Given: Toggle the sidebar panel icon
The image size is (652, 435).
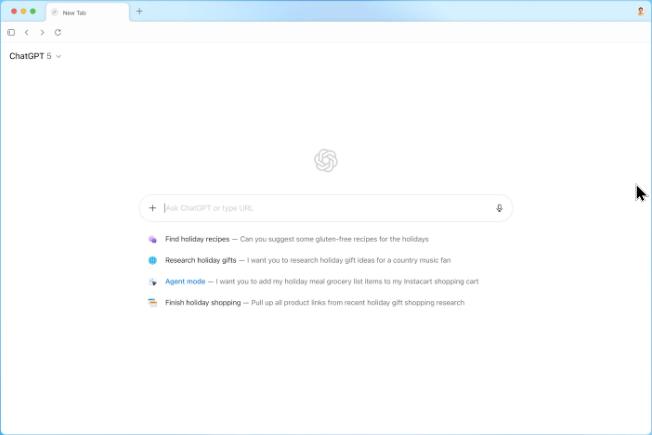Looking at the screenshot, I should (11, 32).
